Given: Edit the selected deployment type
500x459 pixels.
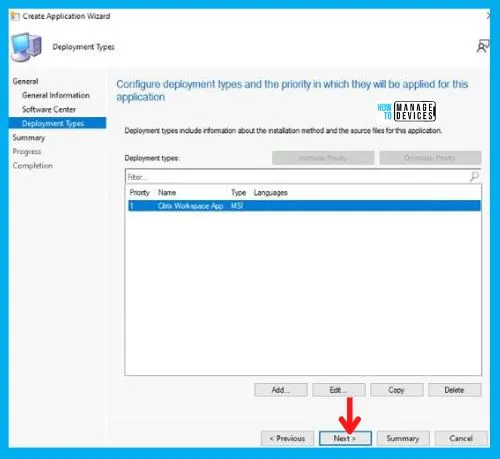Looking at the screenshot, I should (x=339, y=390).
